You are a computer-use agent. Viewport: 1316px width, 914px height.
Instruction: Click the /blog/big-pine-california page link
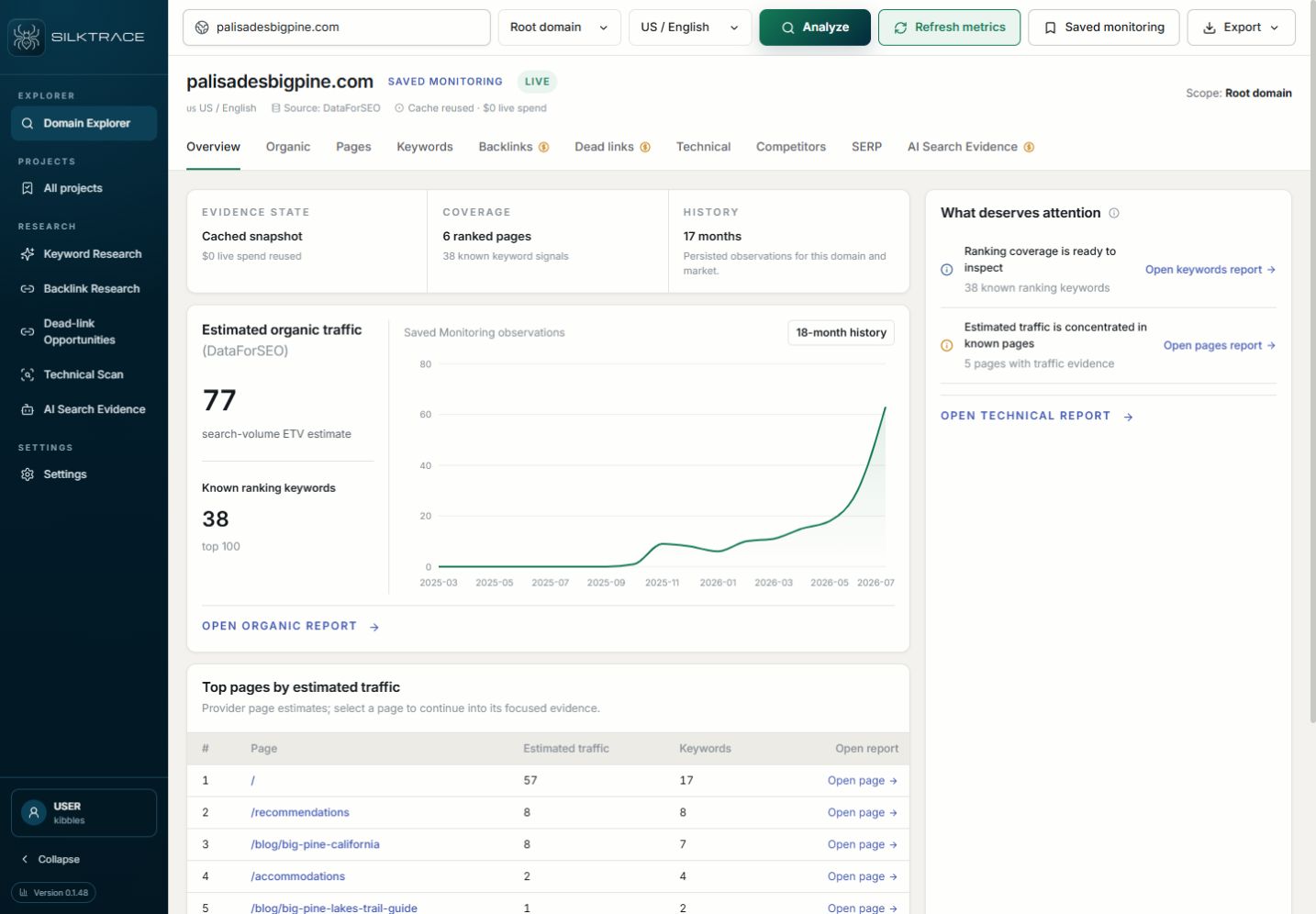[x=315, y=844]
